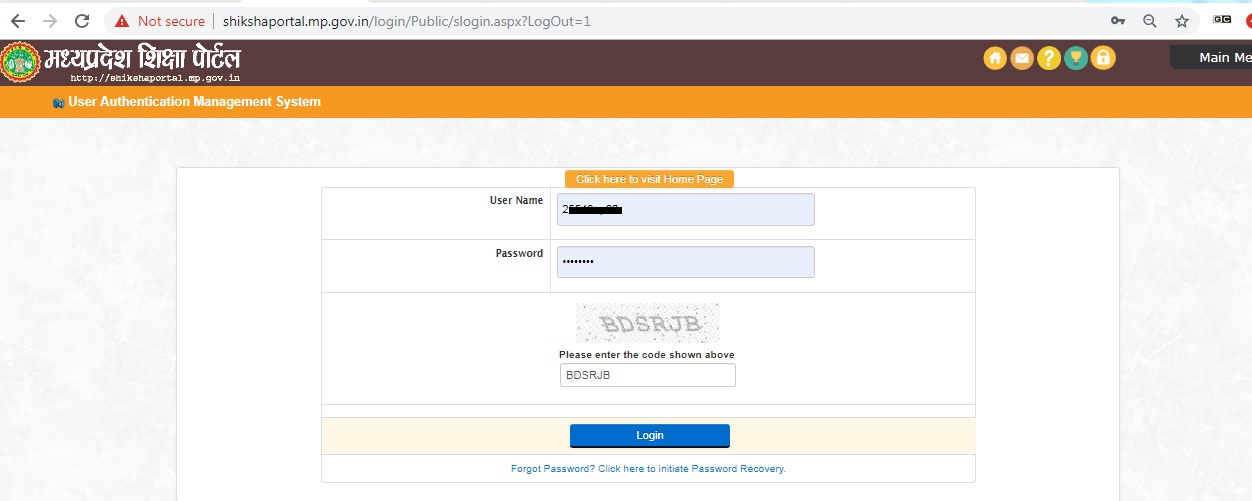The width and height of the screenshot is (1252, 501).
Task: Click the User Authentication Management System heading
Action: (x=194, y=102)
